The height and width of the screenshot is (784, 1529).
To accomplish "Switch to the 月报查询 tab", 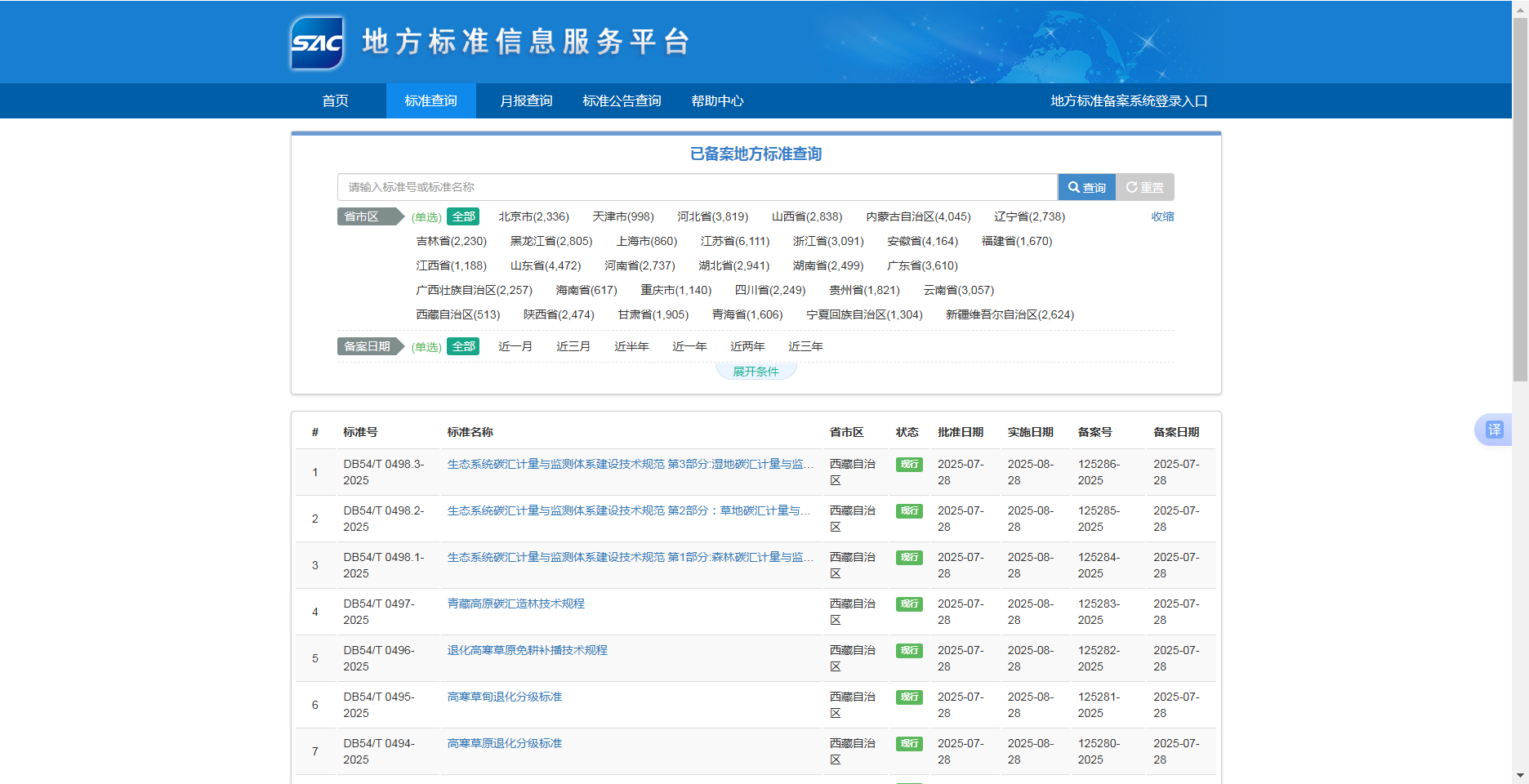I will tap(527, 100).
